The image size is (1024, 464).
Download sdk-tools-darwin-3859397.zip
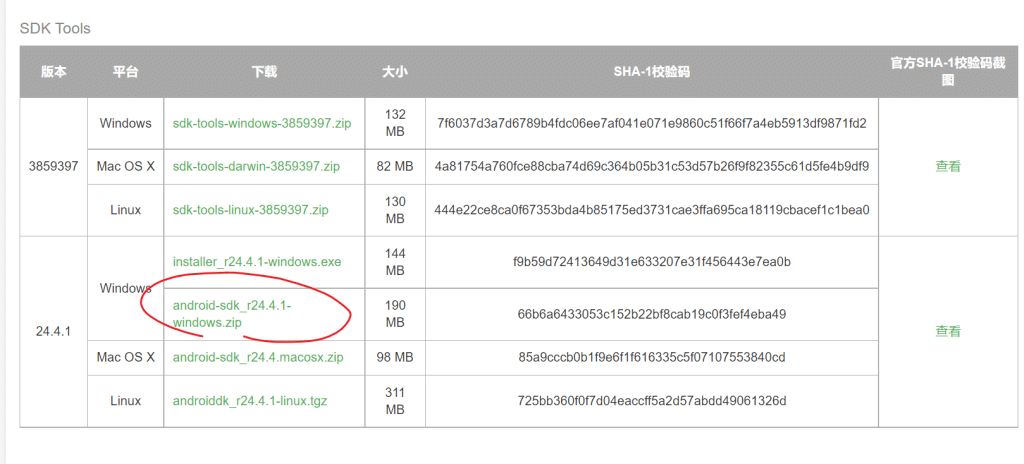[256, 166]
